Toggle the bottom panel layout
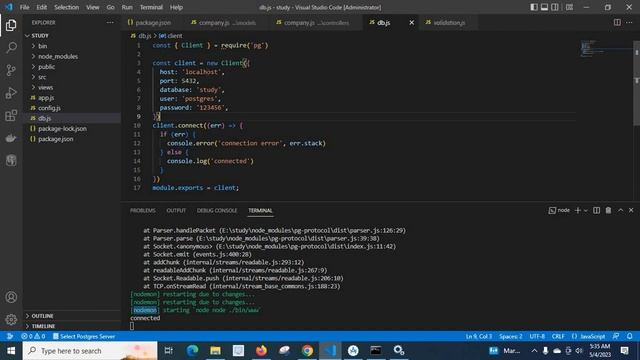The width and height of the screenshot is (640, 360). tap(544, 7)
